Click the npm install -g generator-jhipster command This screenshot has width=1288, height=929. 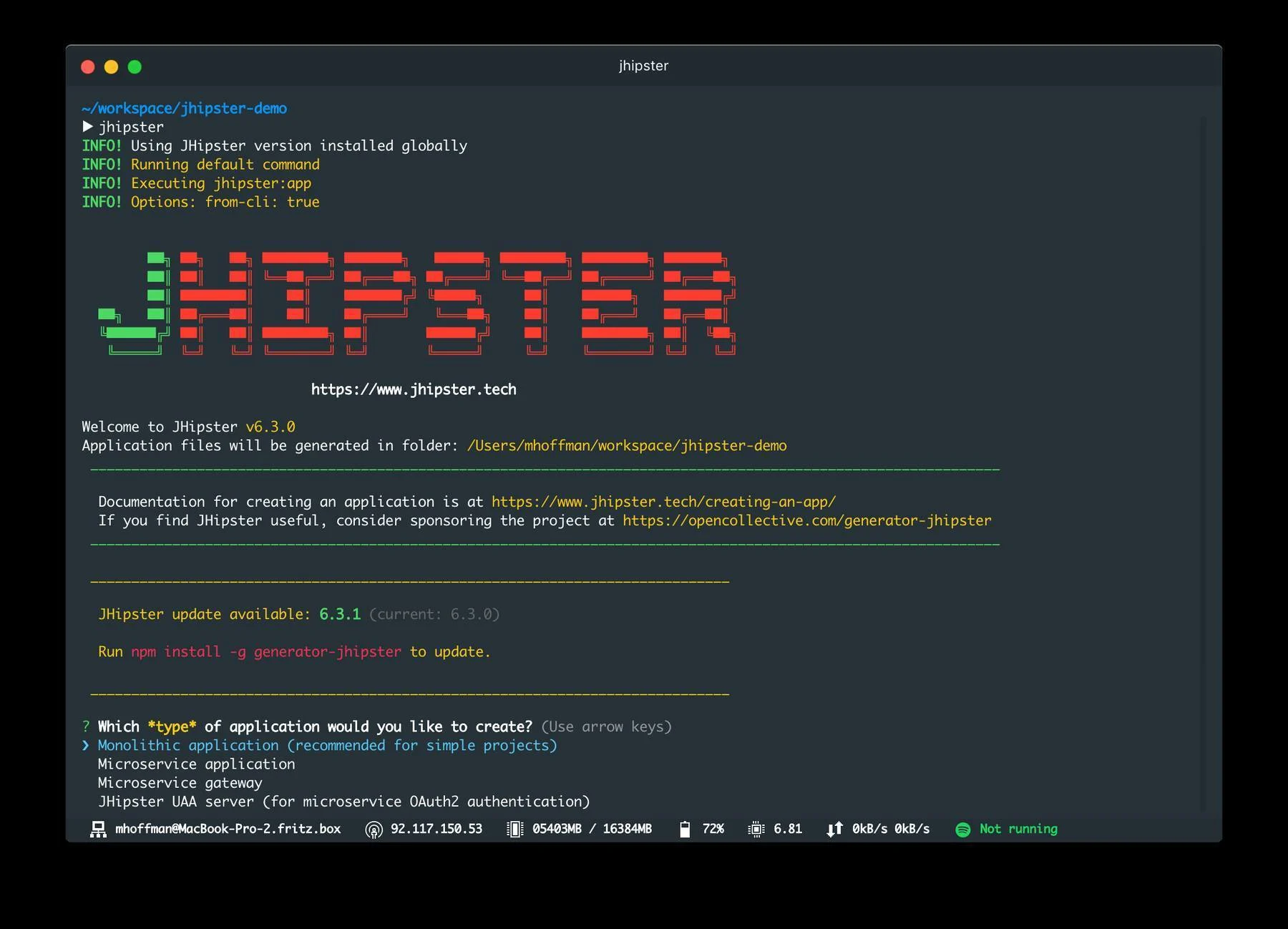coord(266,651)
